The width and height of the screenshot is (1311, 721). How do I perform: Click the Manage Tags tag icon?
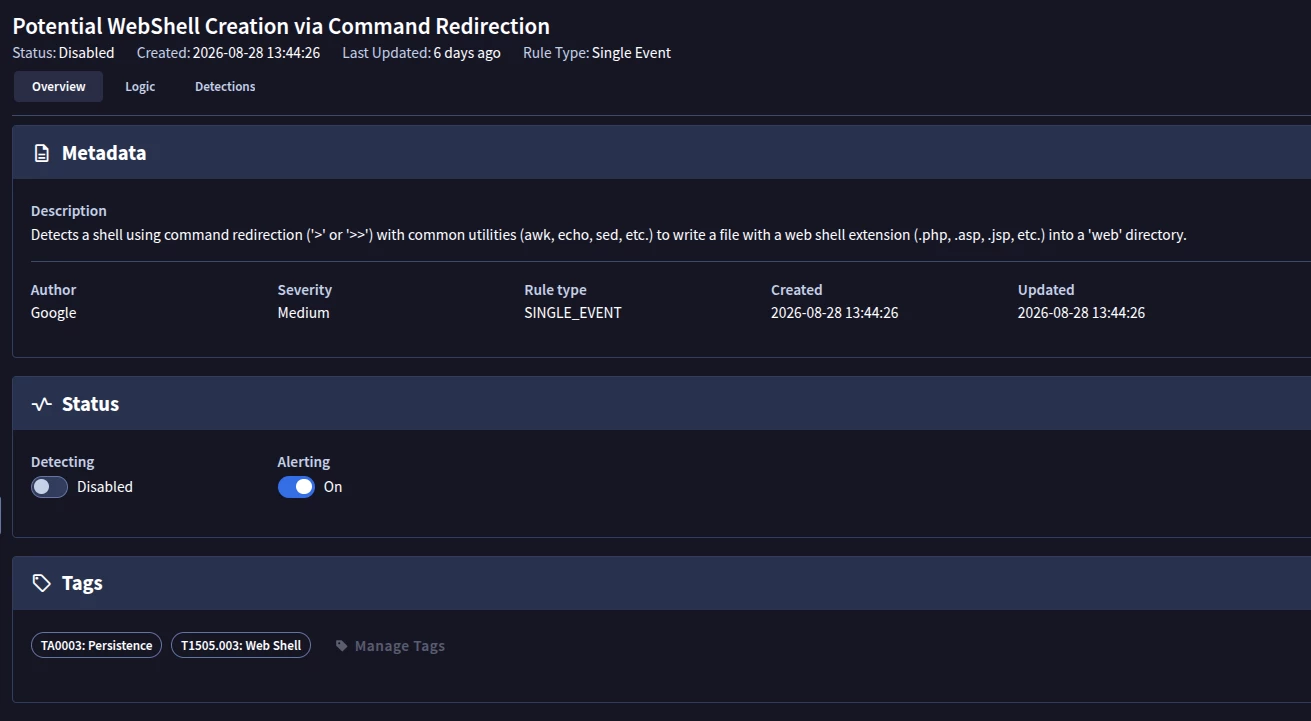pos(341,646)
